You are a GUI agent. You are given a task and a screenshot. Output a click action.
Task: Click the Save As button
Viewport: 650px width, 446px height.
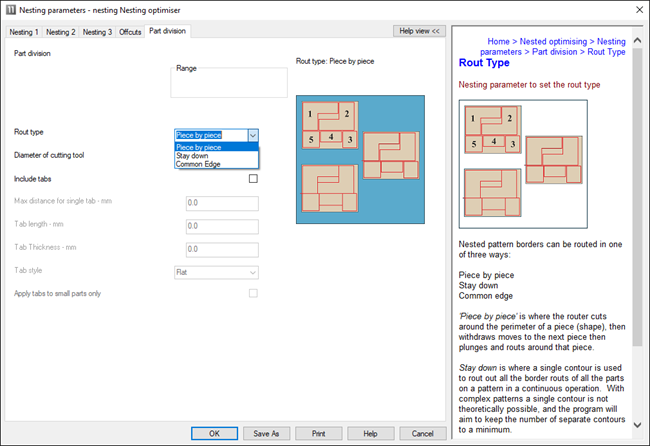pos(267,433)
